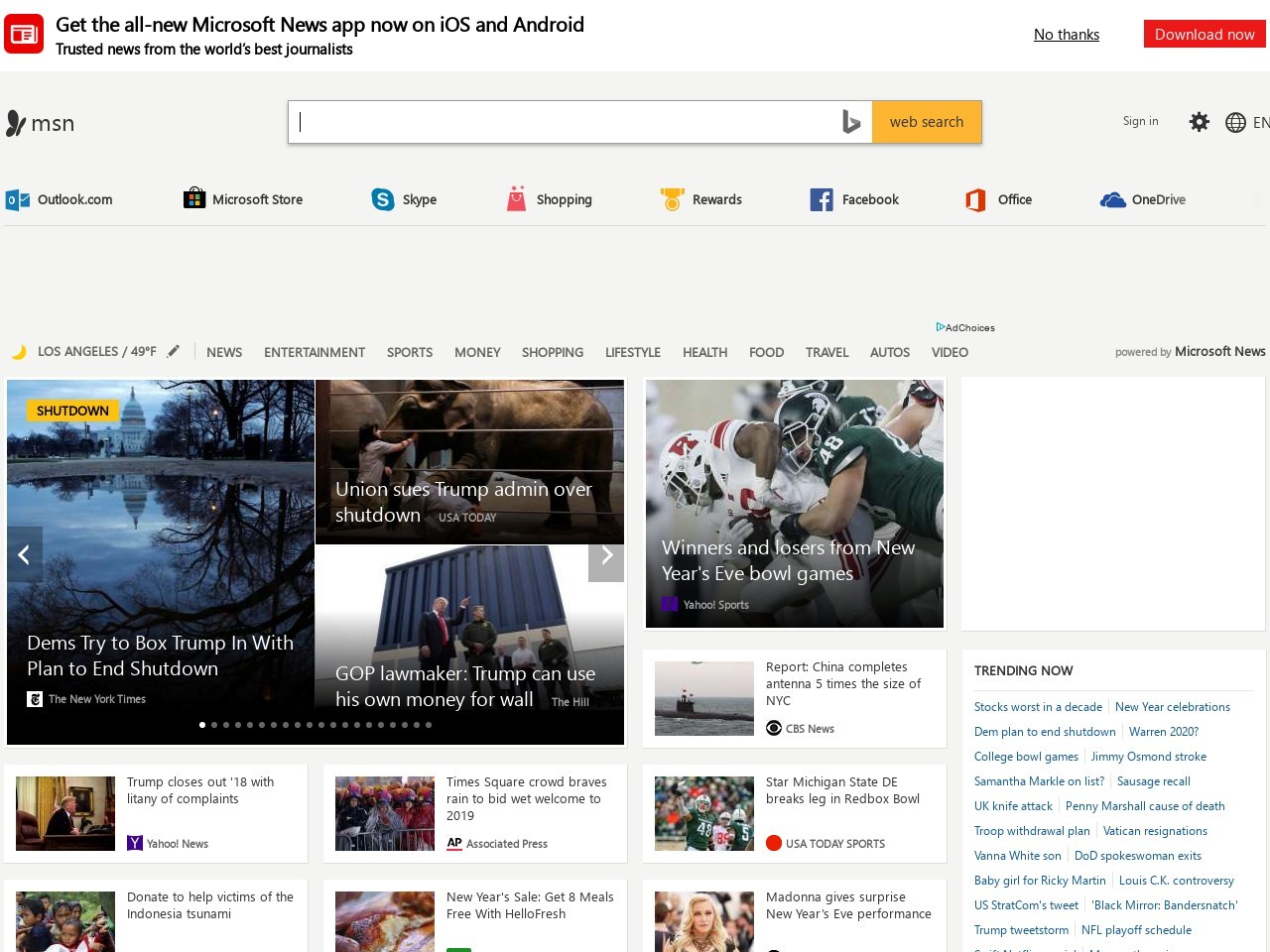Screen dimensions: 1270x952
Task: Open the Facebook icon shortcut
Action: coord(822,199)
